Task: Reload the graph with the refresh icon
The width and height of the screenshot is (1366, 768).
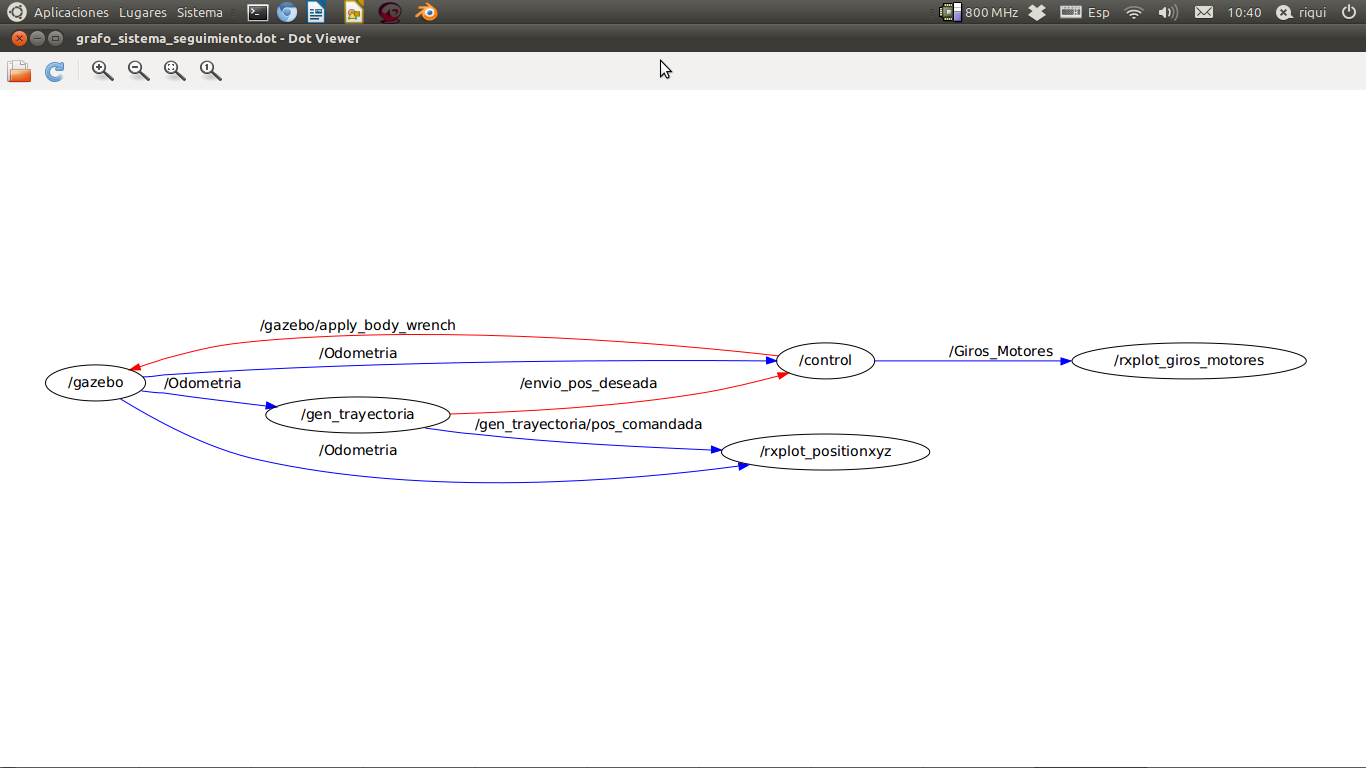Action: (x=55, y=71)
